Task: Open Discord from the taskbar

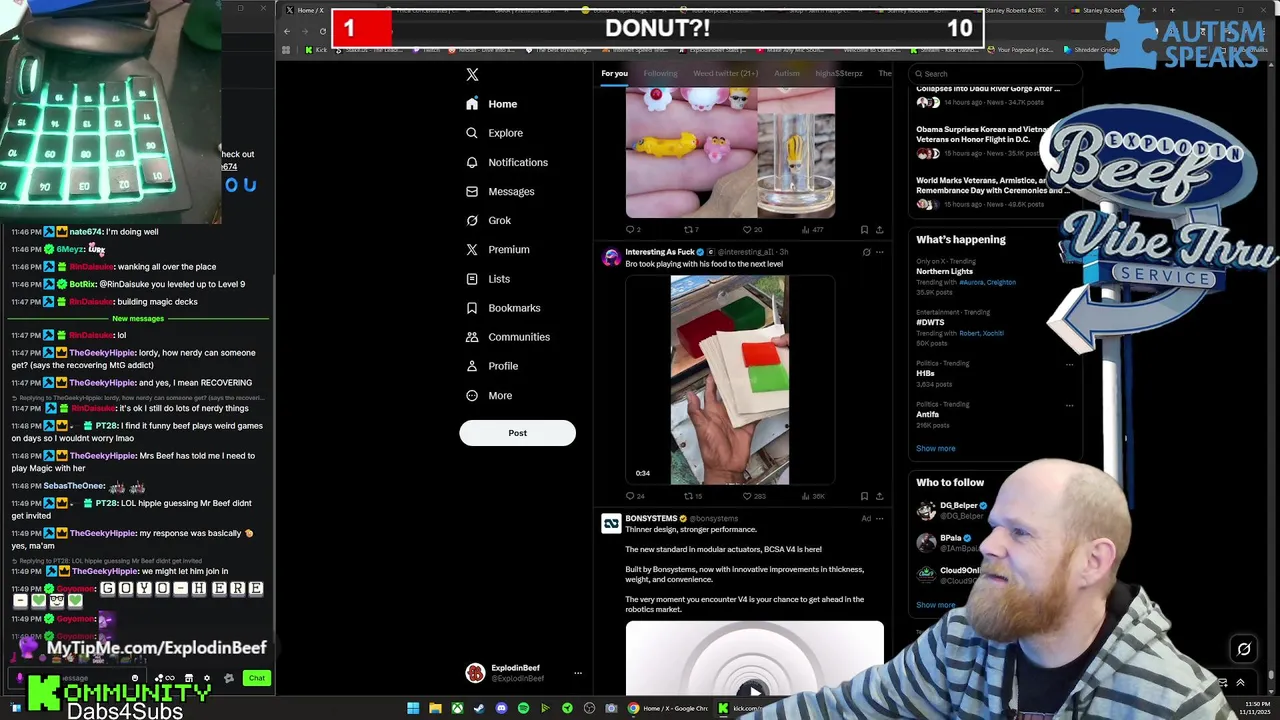Action: [501, 708]
